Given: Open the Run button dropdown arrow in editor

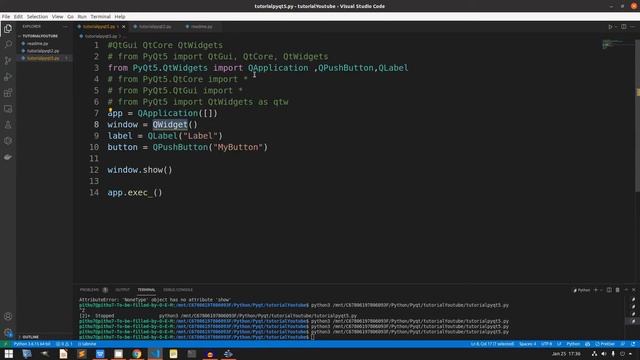Looking at the screenshot, I should click(616, 27).
